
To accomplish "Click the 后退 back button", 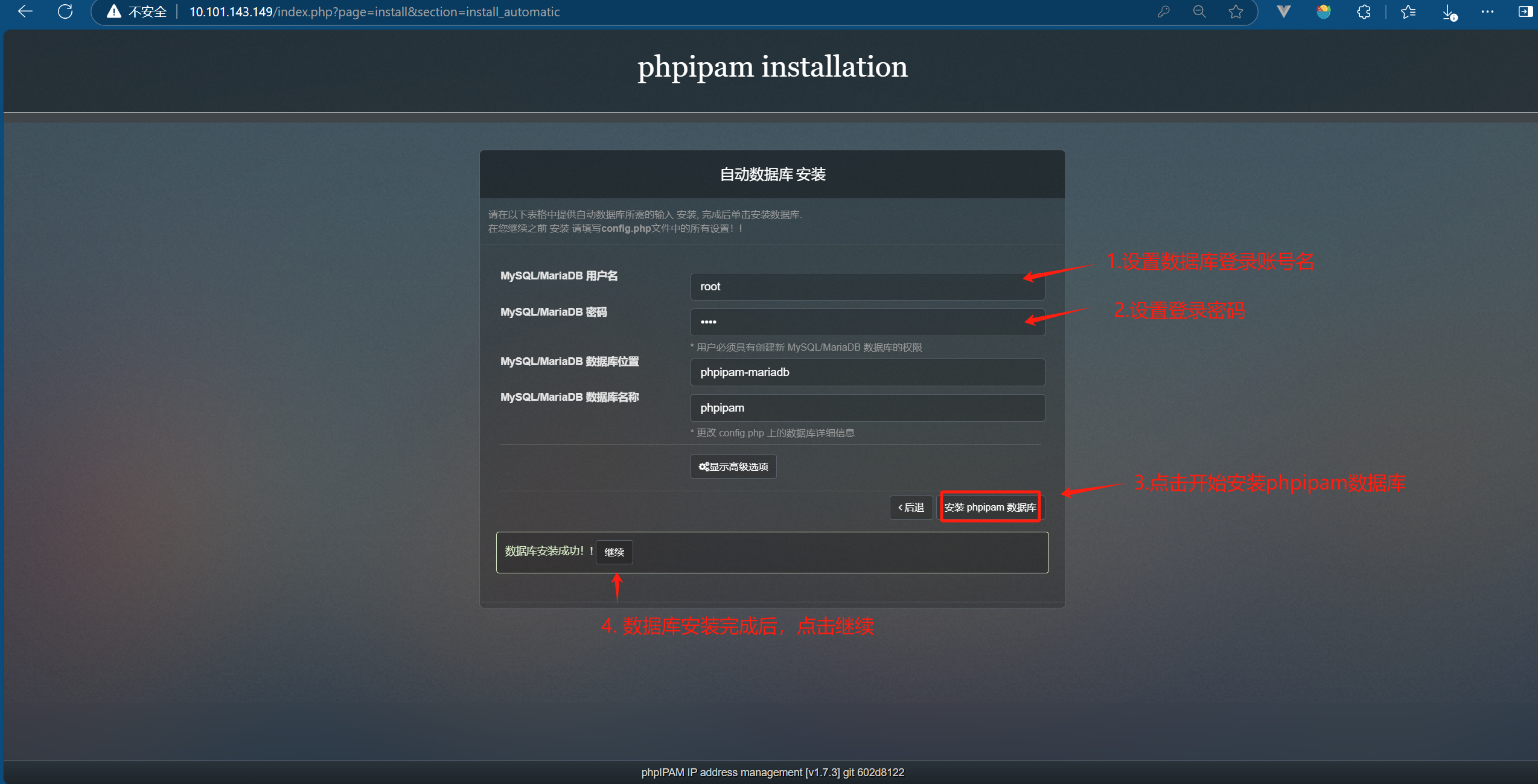I will [x=911, y=507].
